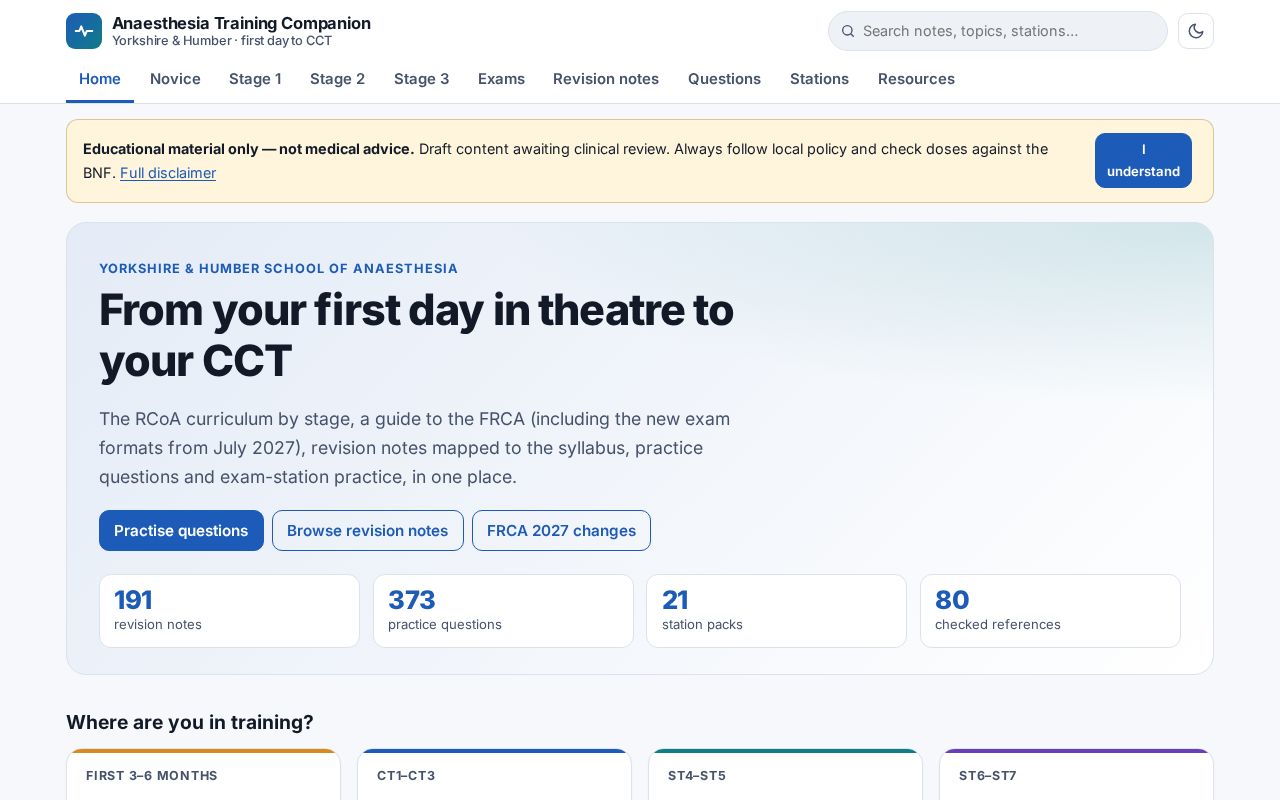Click the 191 revision notes stat card
The image size is (1280, 800).
click(229, 611)
